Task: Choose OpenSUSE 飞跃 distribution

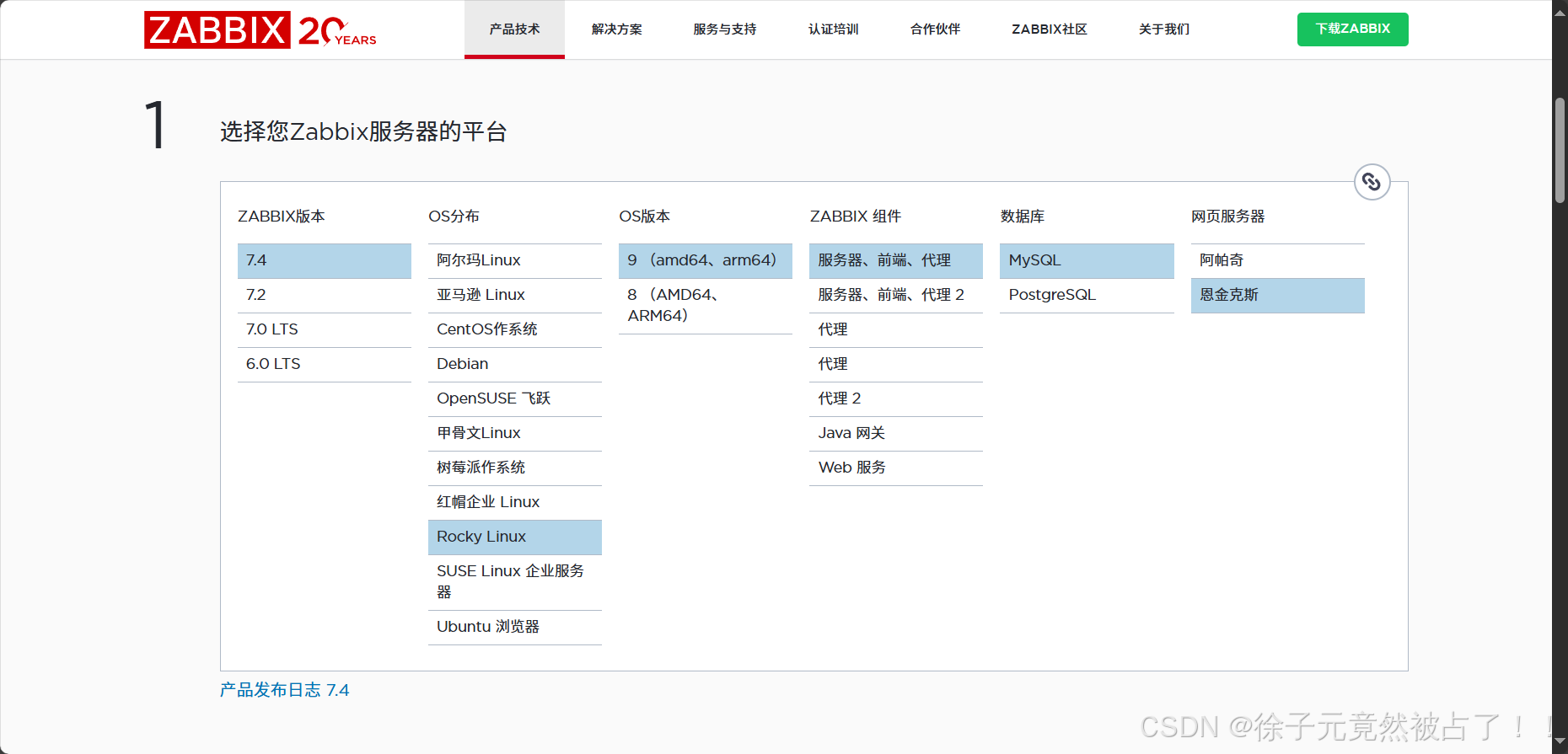Action: [515, 399]
